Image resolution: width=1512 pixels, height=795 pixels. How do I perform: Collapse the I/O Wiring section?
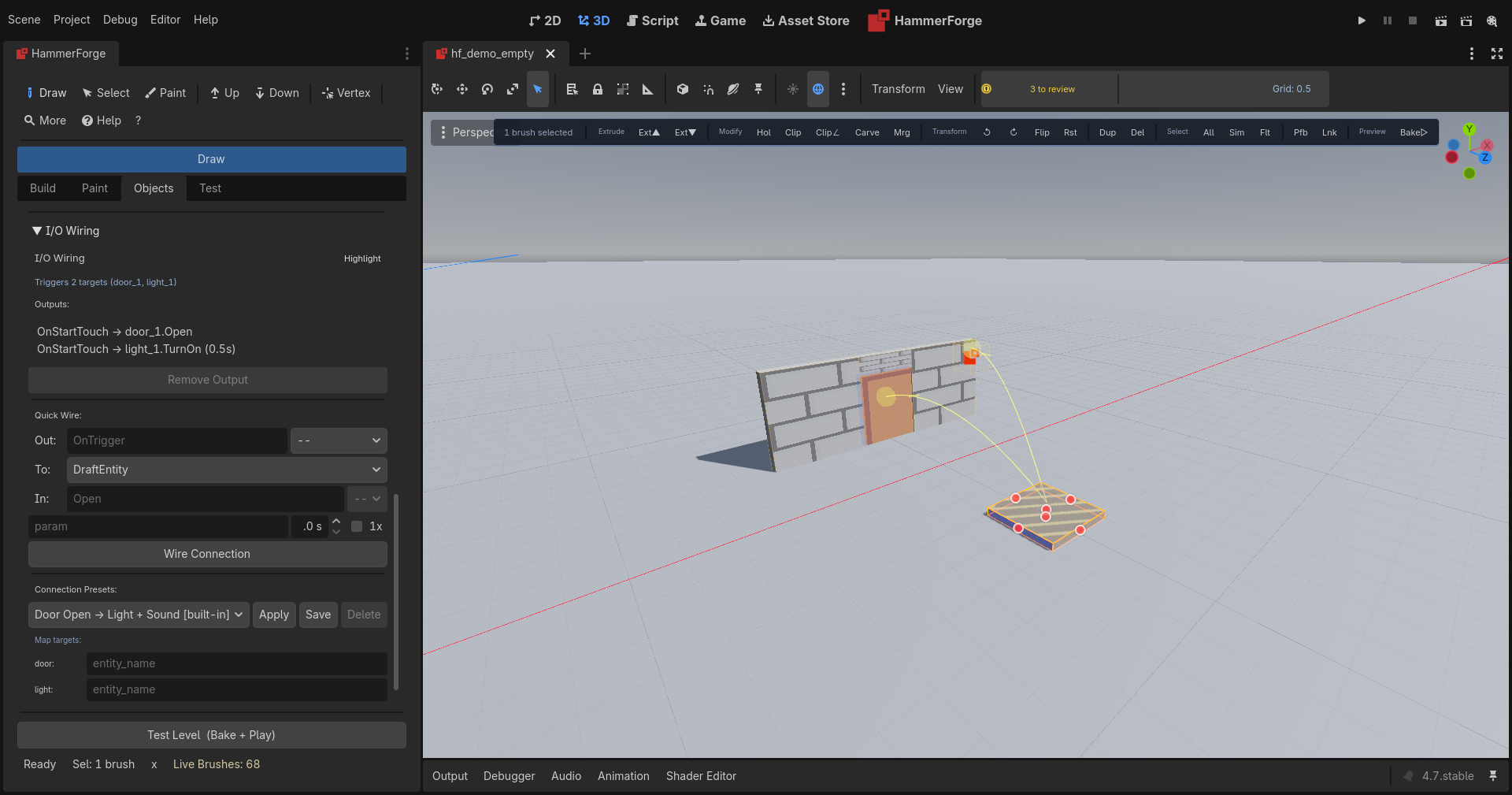[37, 231]
